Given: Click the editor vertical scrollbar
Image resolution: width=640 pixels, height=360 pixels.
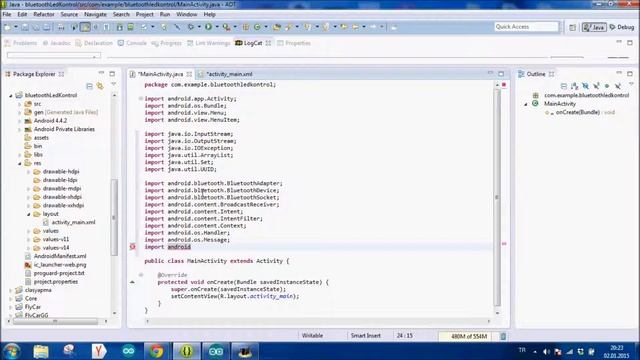Looking at the screenshot, I should tap(497, 197).
